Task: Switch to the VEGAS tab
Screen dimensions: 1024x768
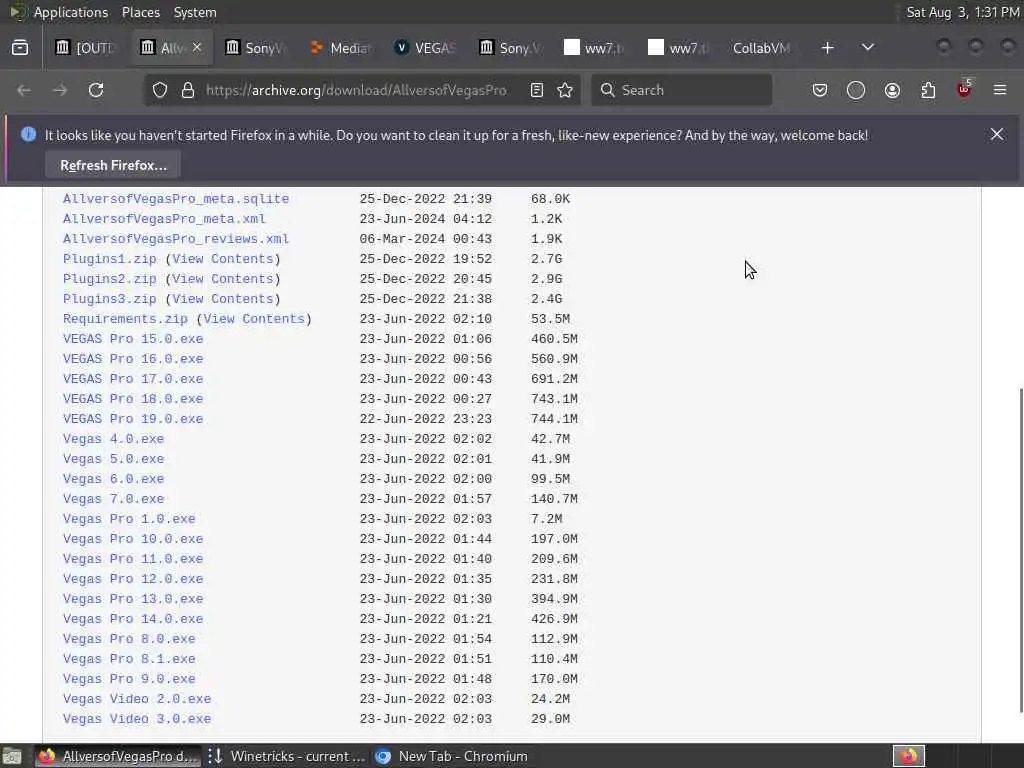Action: pos(425,48)
